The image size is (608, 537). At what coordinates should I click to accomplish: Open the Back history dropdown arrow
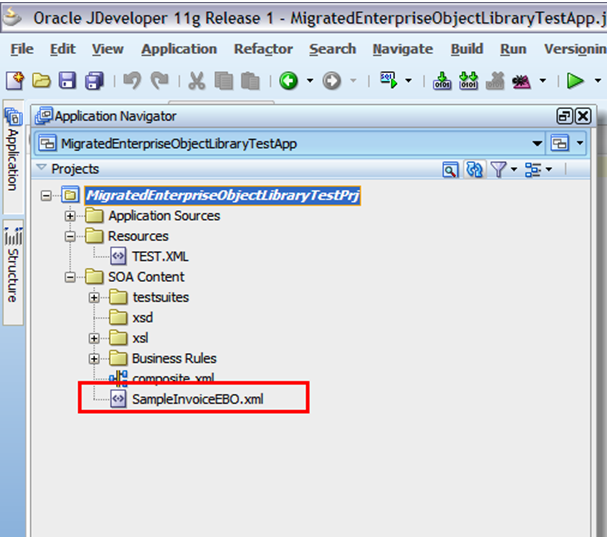(310, 81)
